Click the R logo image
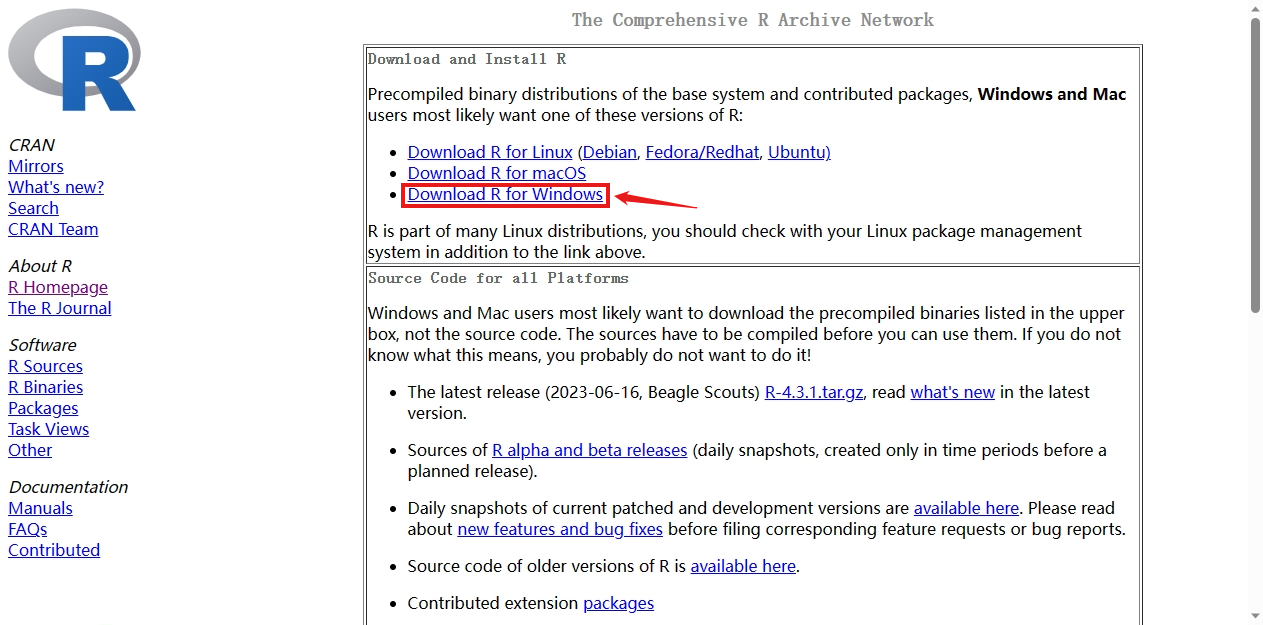 (x=74, y=60)
